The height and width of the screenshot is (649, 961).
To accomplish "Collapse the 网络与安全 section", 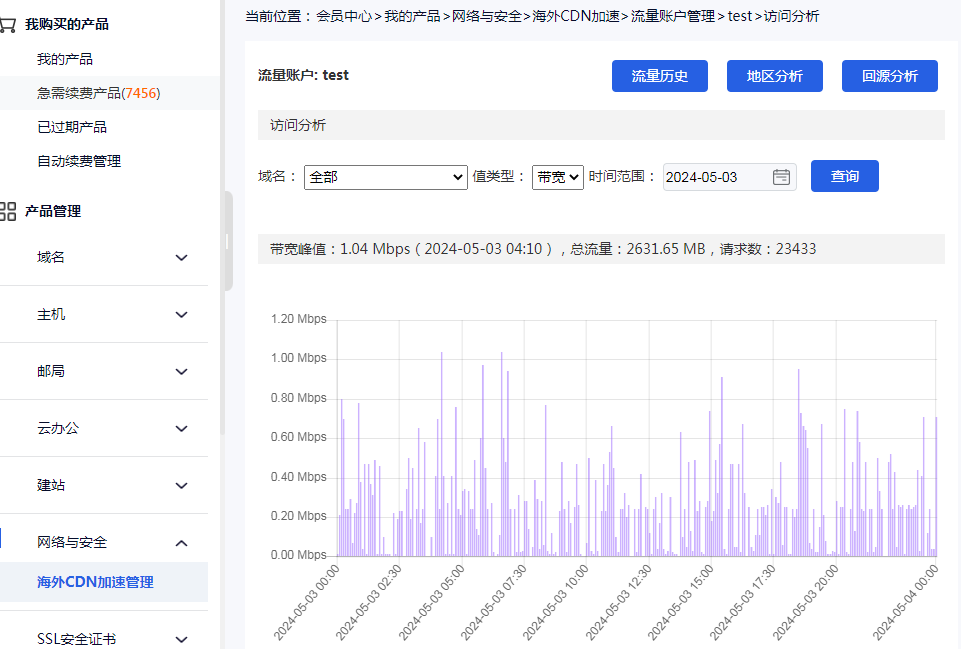I will point(181,542).
